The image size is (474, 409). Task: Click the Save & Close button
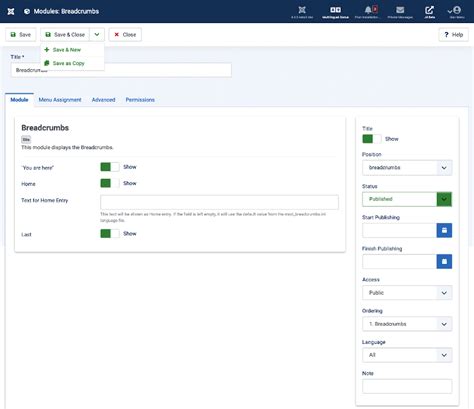click(x=65, y=35)
